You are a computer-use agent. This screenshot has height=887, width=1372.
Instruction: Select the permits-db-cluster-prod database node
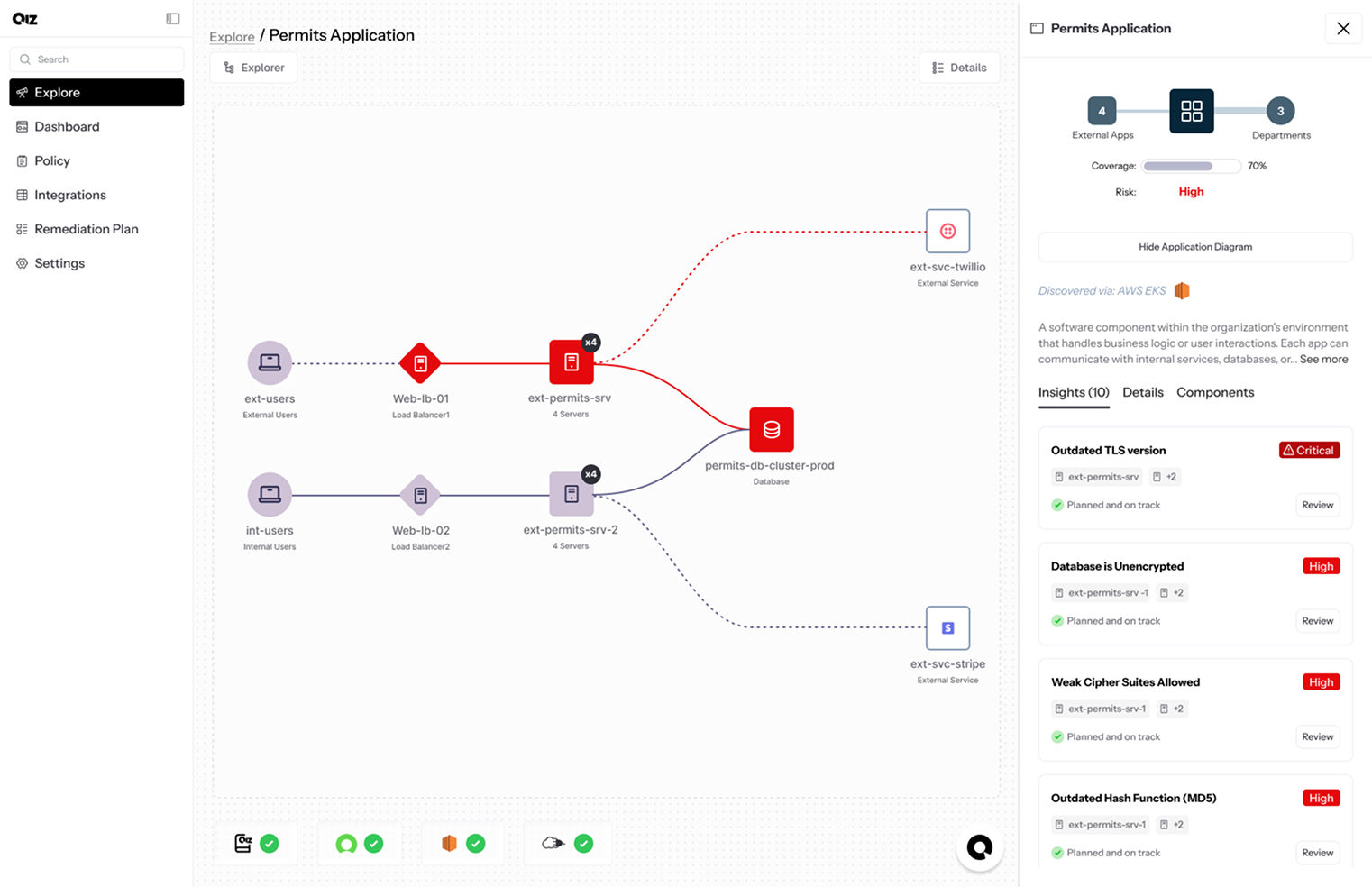[772, 430]
